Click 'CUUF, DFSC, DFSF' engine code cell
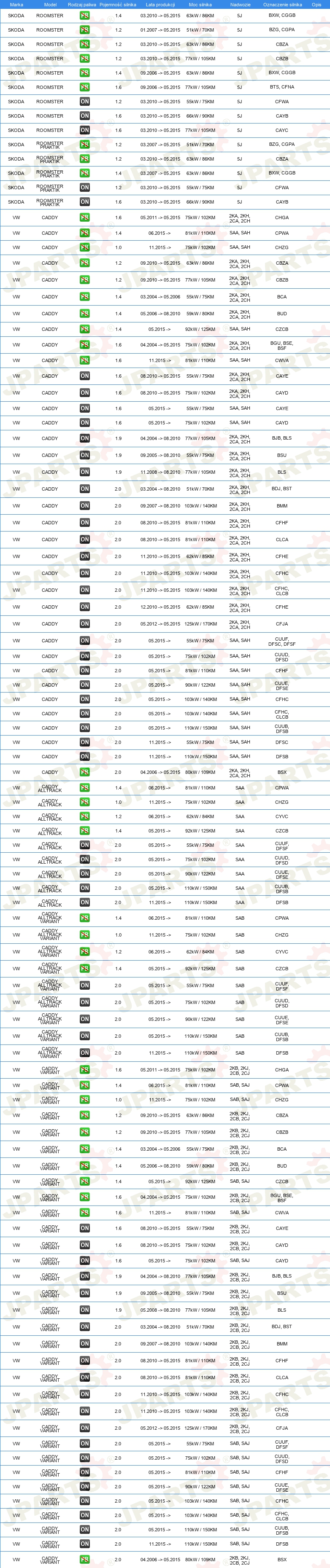330x1568 pixels. point(282,641)
